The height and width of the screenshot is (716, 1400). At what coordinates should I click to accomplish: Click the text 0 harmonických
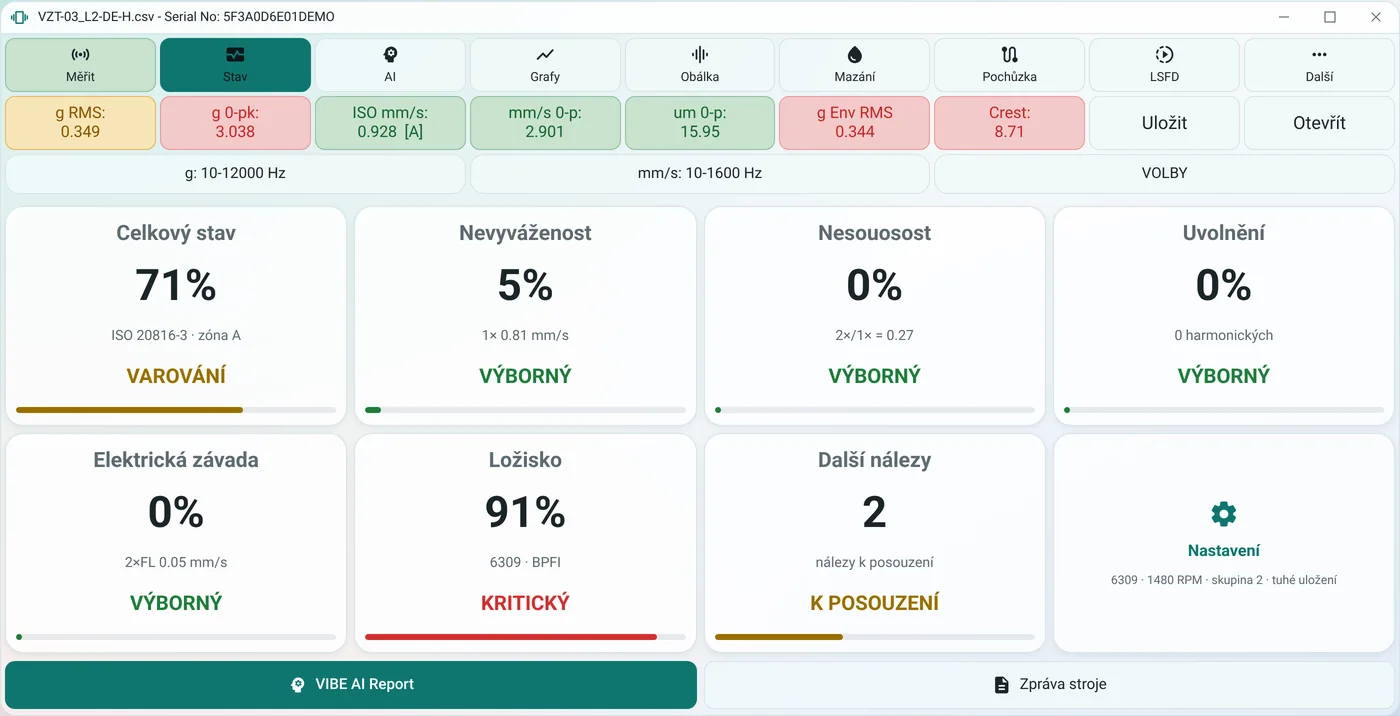point(1223,335)
